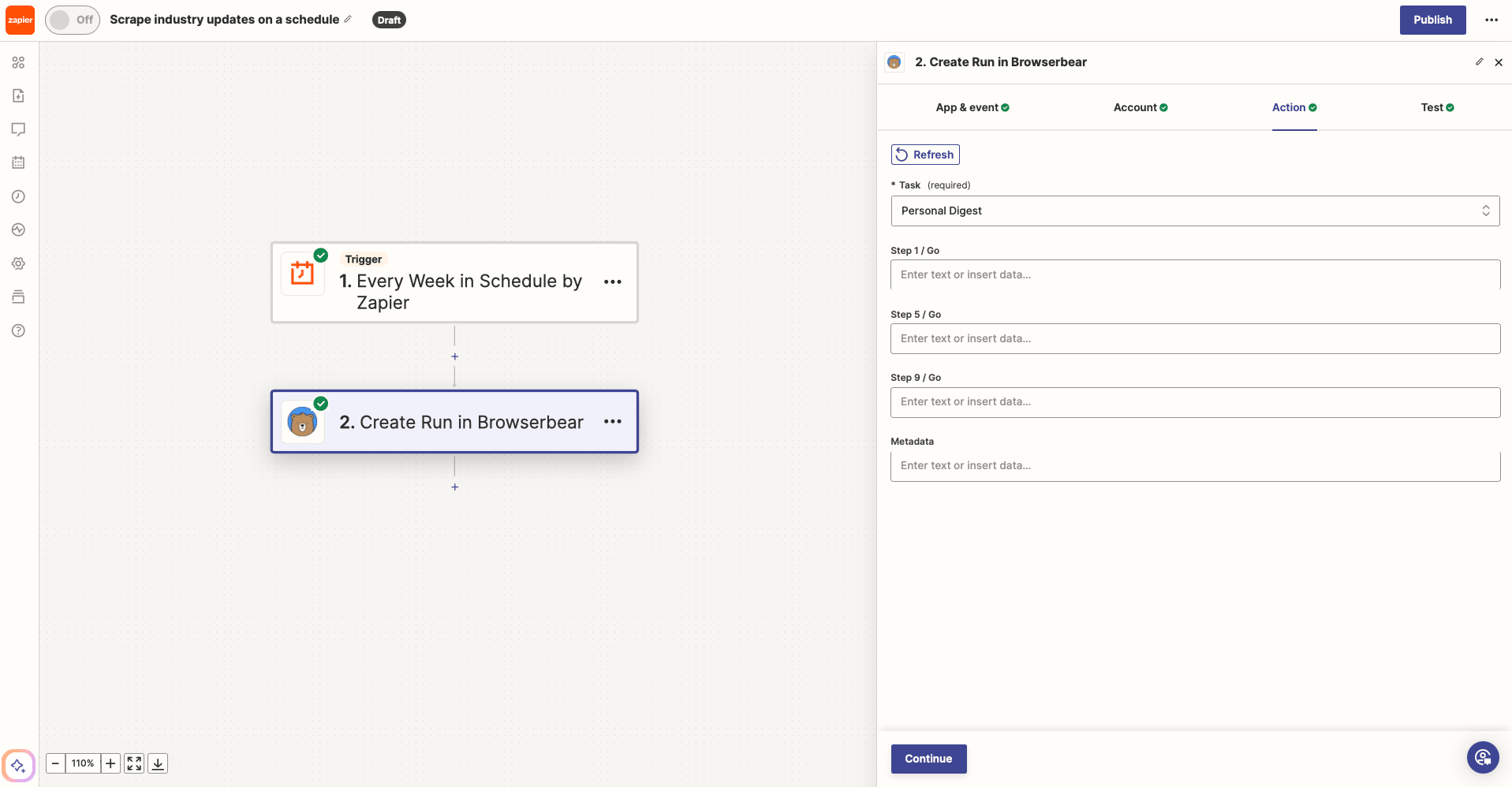Toggle the Zap On/Off switch
This screenshot has height=787, width=1512.
pos(73,20)
